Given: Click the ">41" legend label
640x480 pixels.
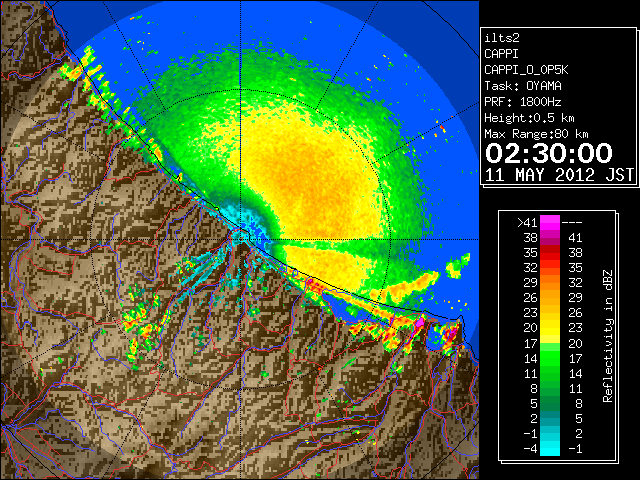Looking at the screenshot, I should (x=527, y=222).
